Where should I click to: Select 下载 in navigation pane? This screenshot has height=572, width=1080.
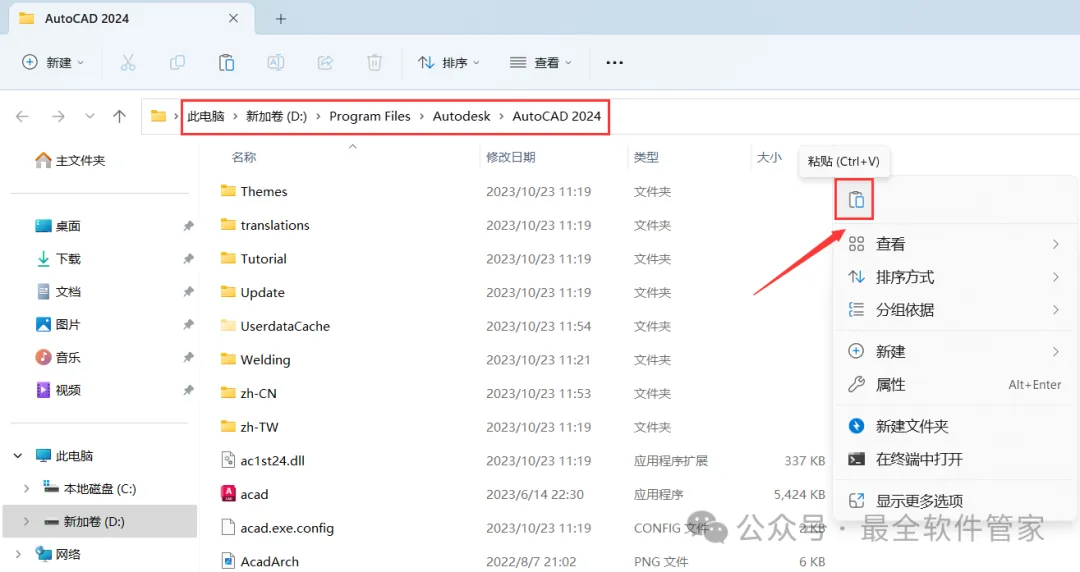(58, 259)
